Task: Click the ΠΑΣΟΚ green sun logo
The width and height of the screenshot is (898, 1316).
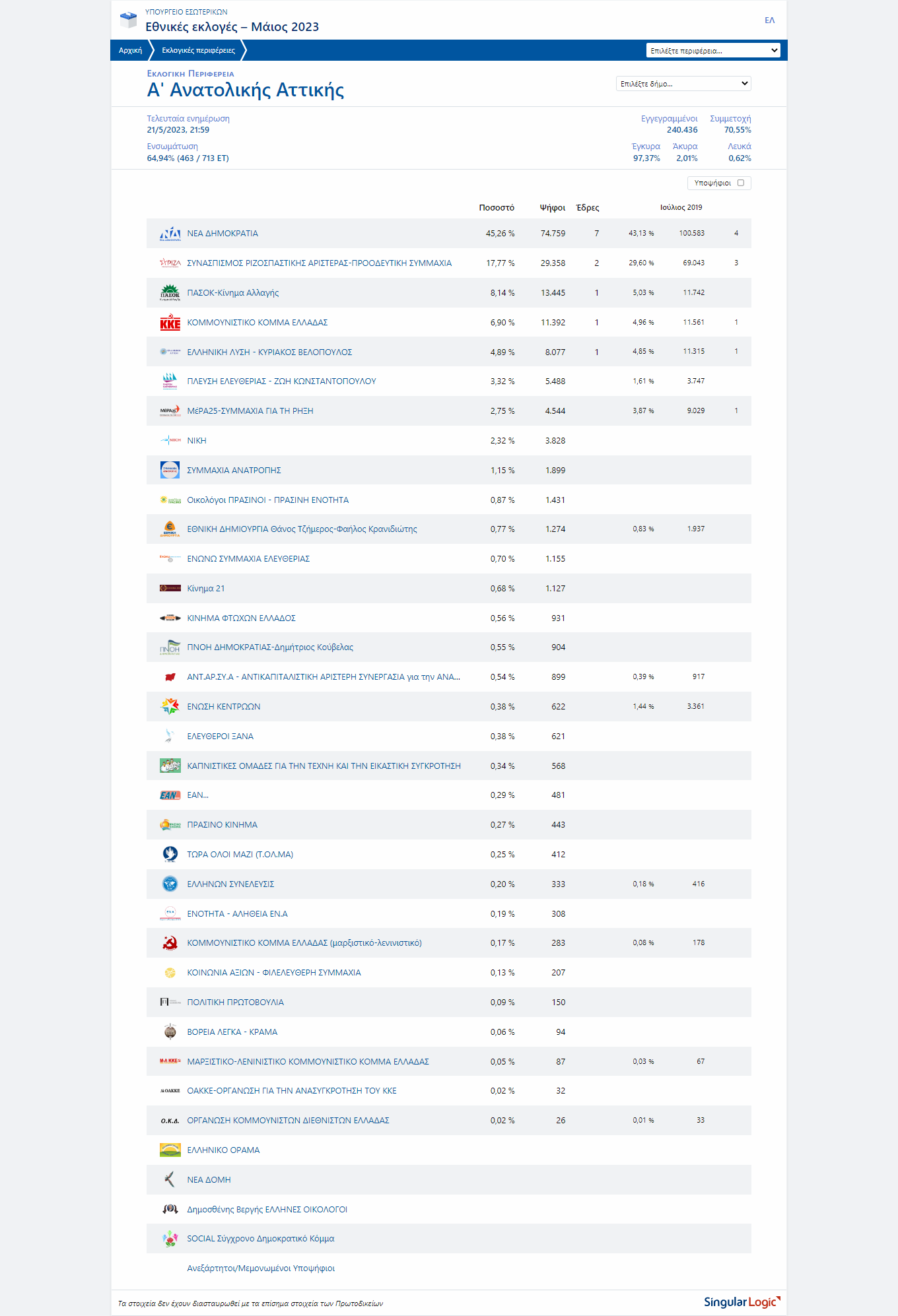Action: [170, 292]
